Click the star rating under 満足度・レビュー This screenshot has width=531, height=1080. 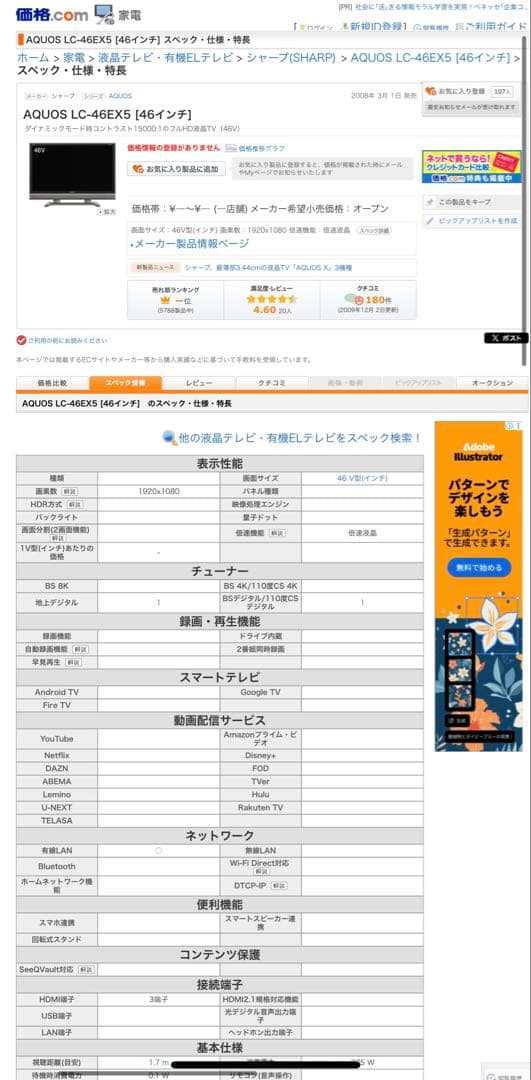pyautogui.click(x=271, y=300)
